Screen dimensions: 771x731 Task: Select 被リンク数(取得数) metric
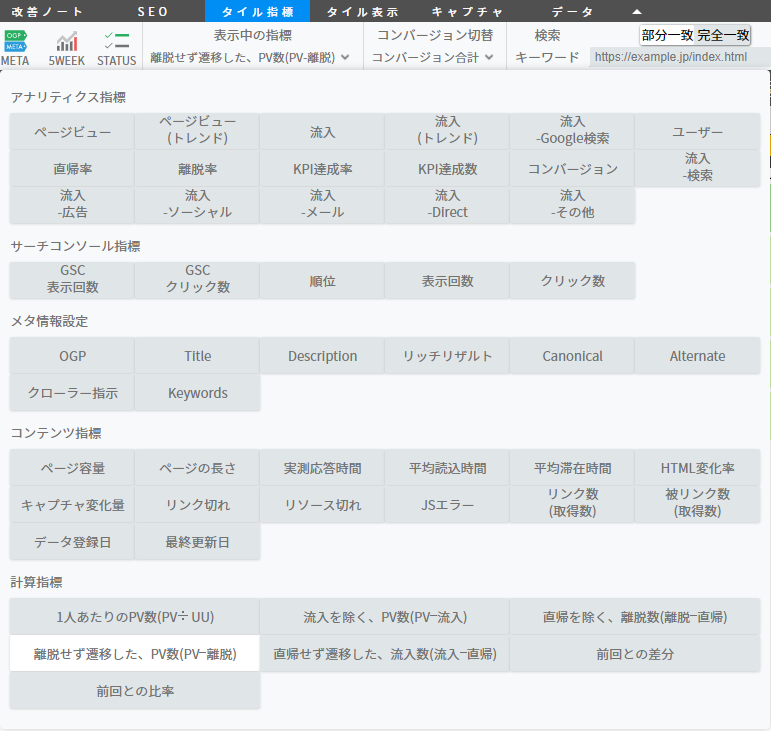[697, 504]
